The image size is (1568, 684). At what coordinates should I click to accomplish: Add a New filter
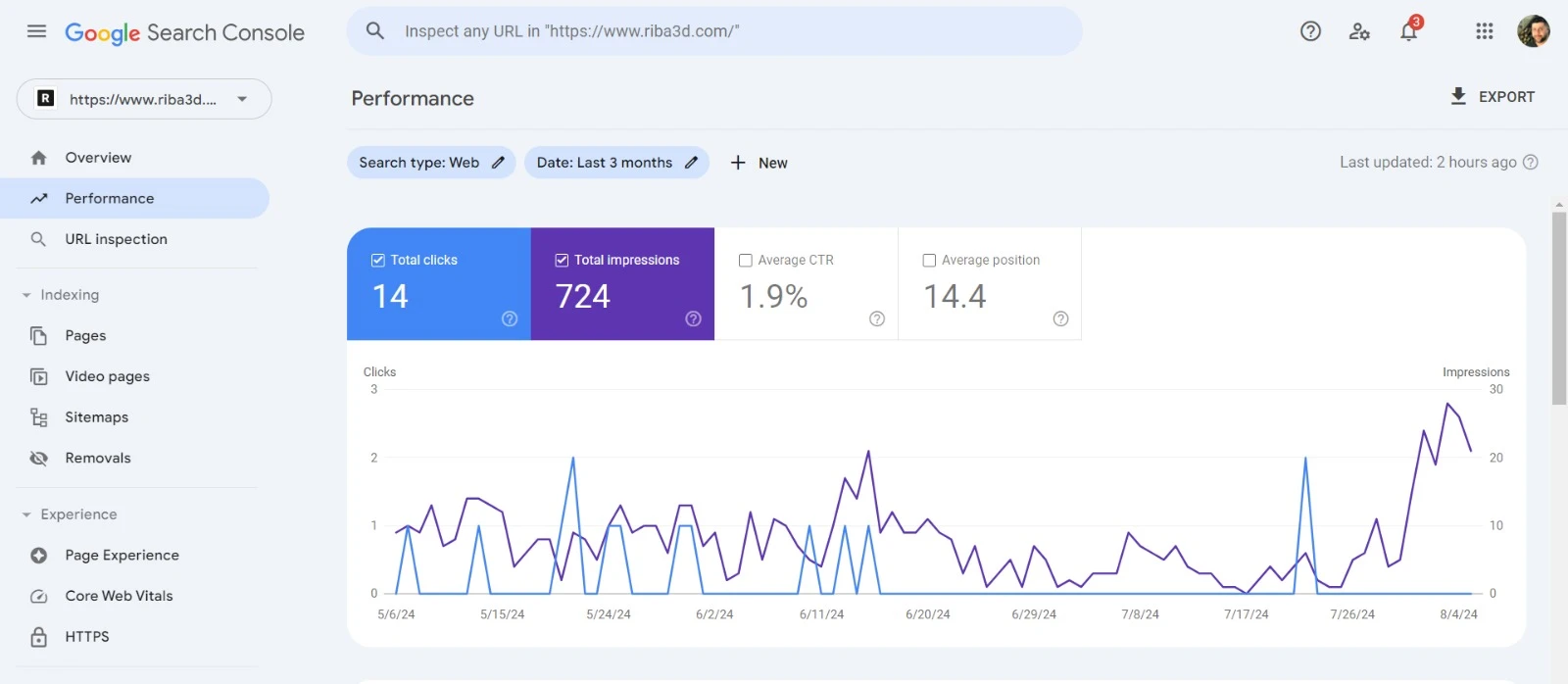[x=759, y=163]
